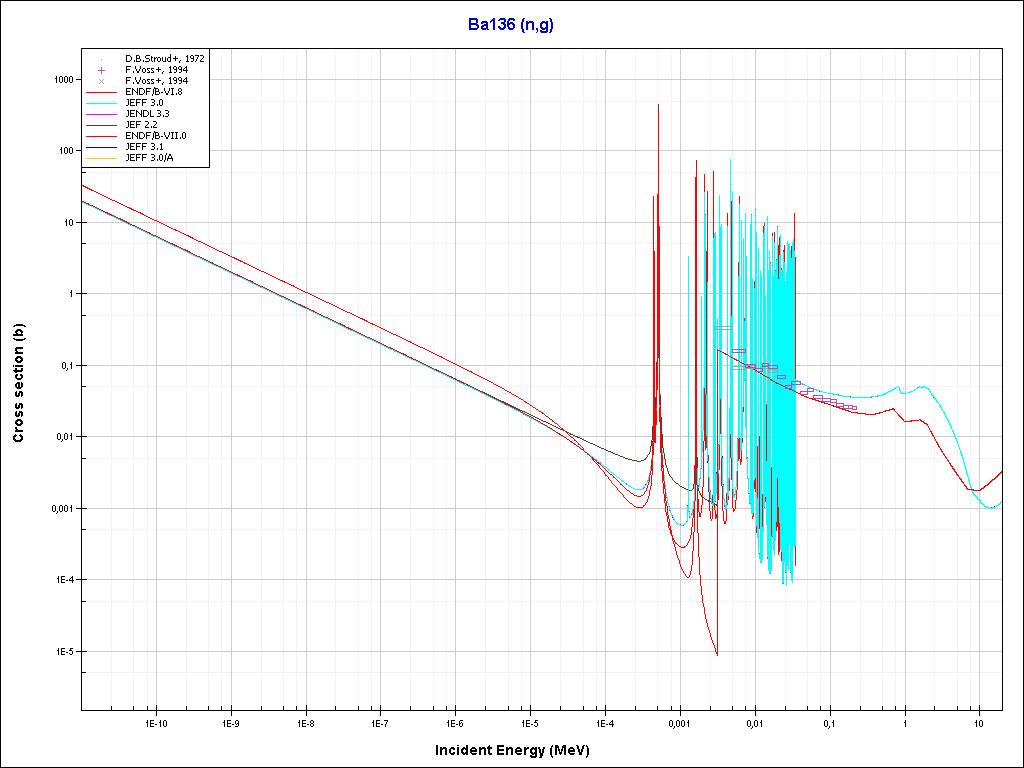Select the ENDF/B-VI.8 red line sample

pyautogui.click(x=102, y=92)
